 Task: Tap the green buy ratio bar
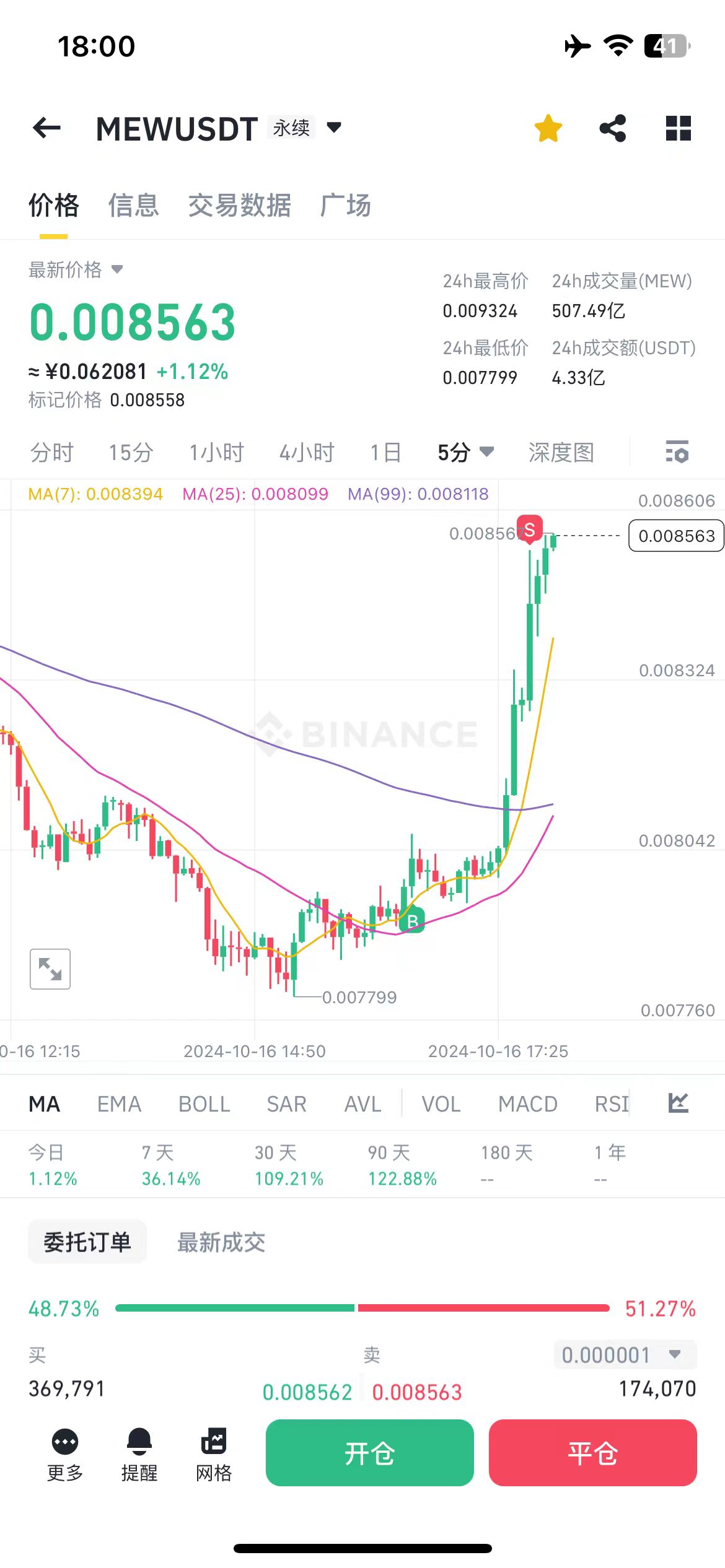(x=235, y=1308)
